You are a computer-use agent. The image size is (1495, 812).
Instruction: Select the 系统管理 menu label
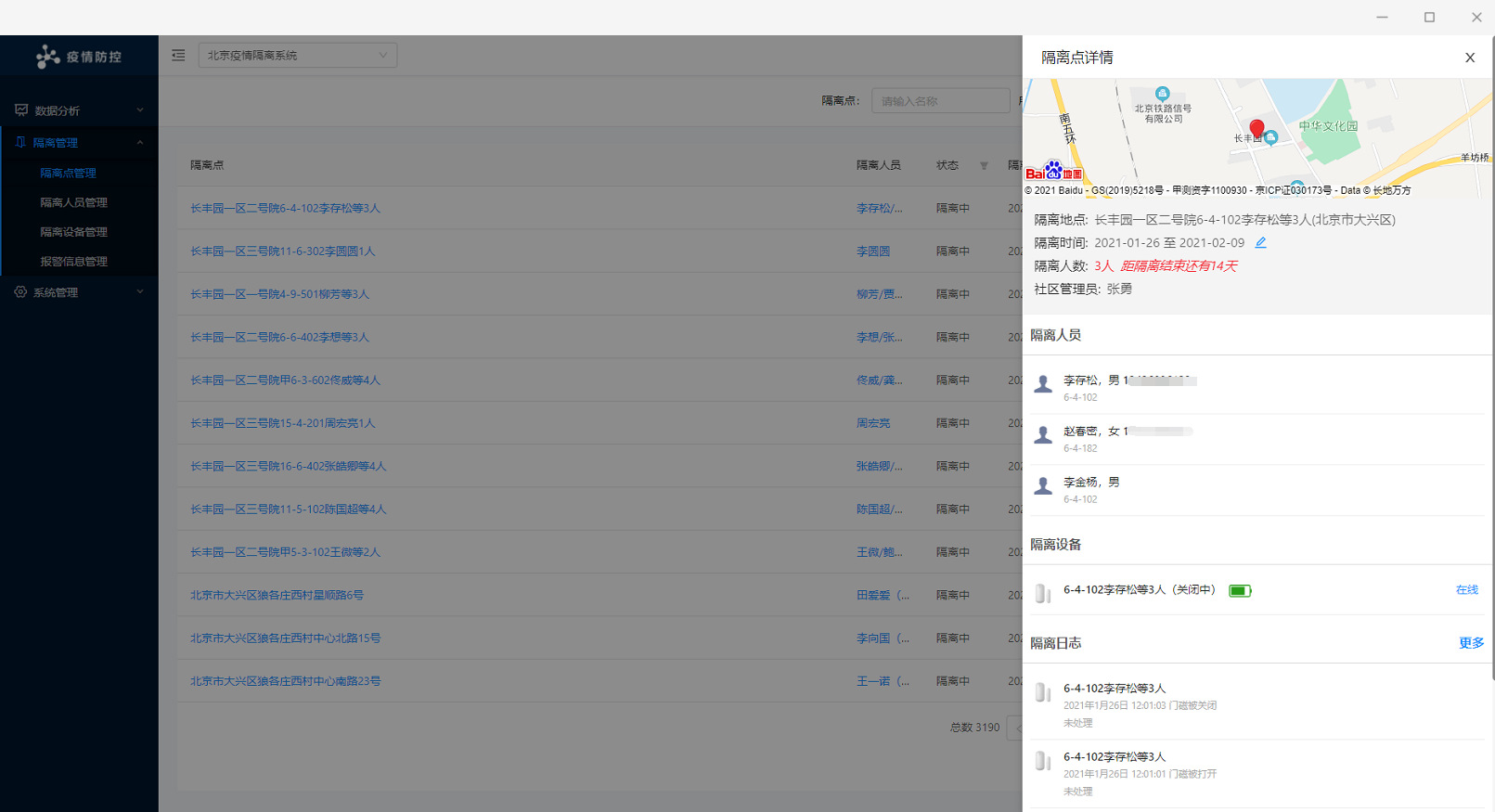point(56,293)
